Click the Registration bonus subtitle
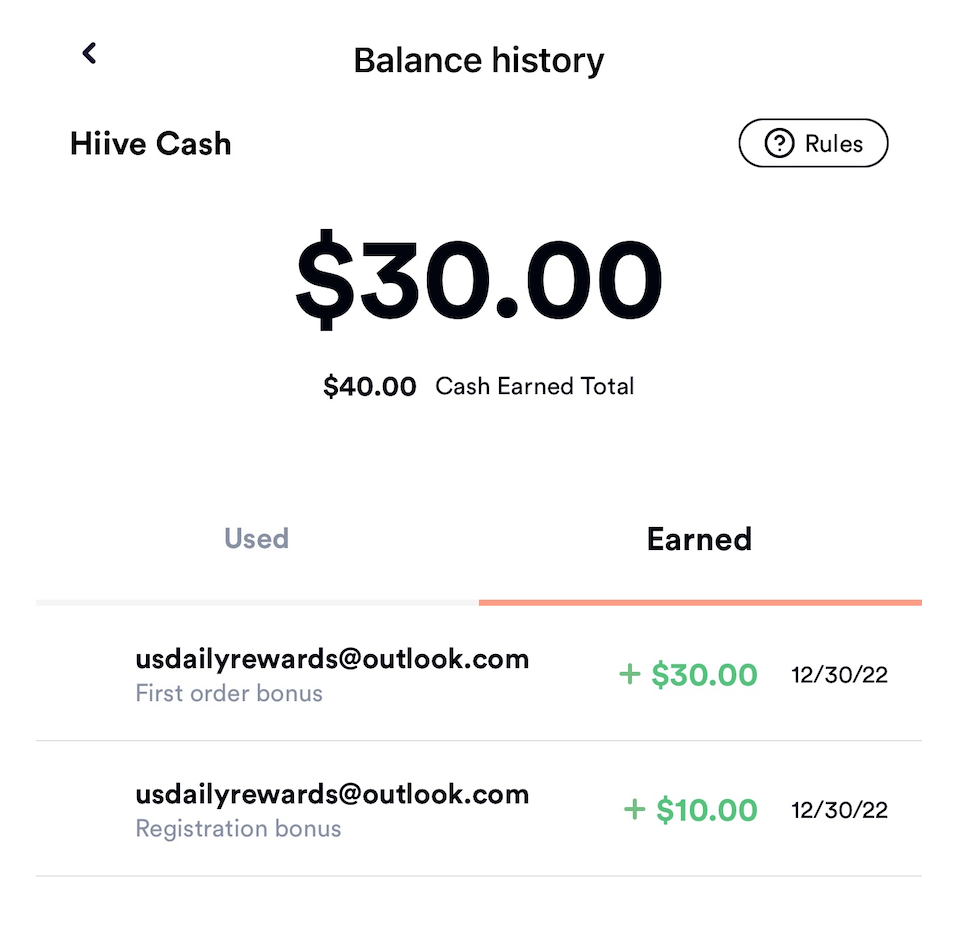Screen dimensions: 966x938 [238, 829]
